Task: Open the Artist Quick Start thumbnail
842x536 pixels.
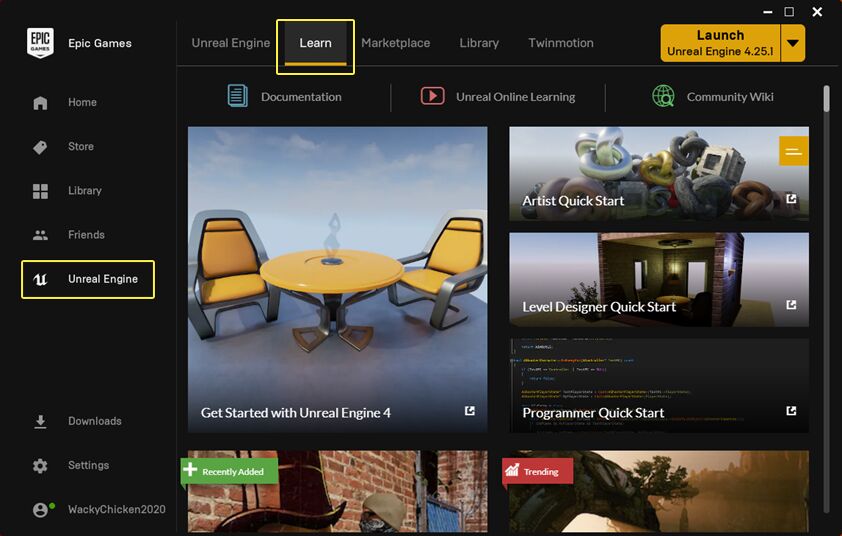Action: coord(659,173)
